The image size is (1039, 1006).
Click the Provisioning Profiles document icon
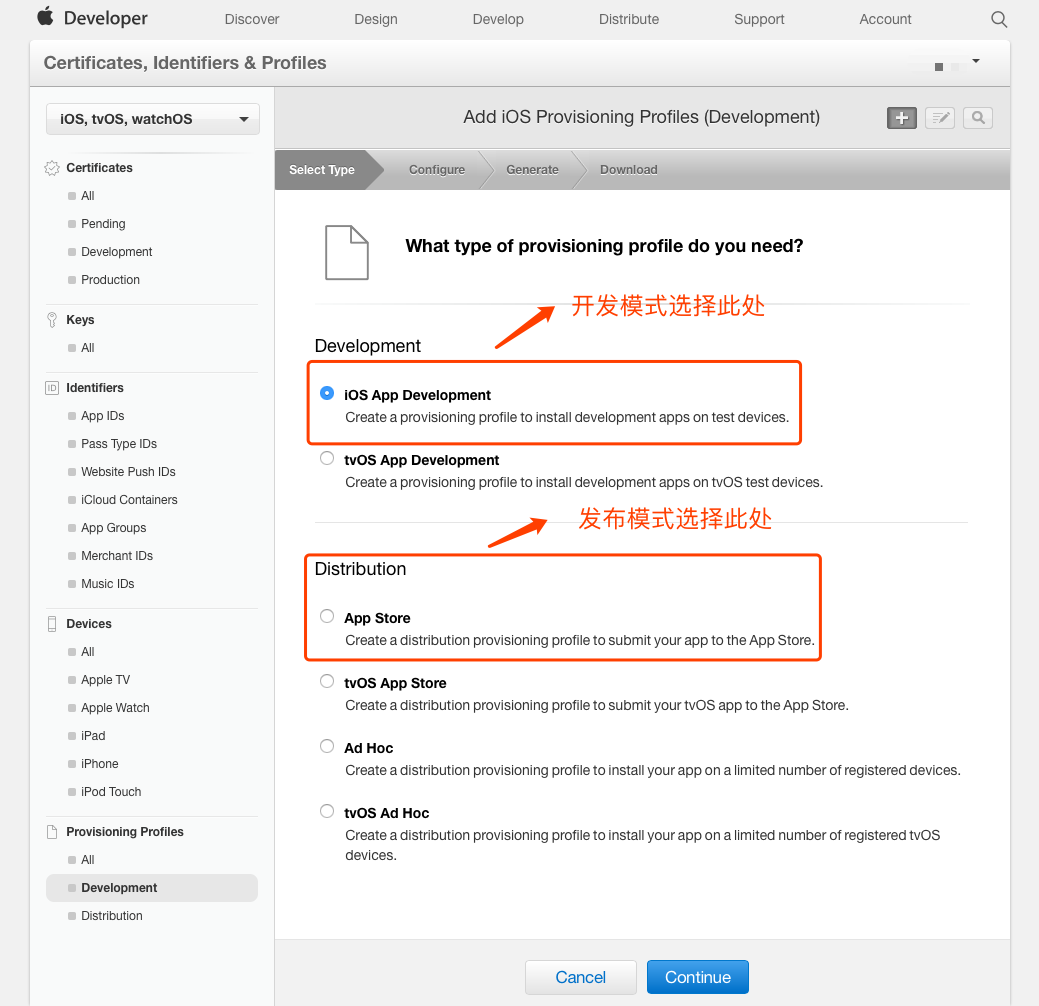coord(52,832)
